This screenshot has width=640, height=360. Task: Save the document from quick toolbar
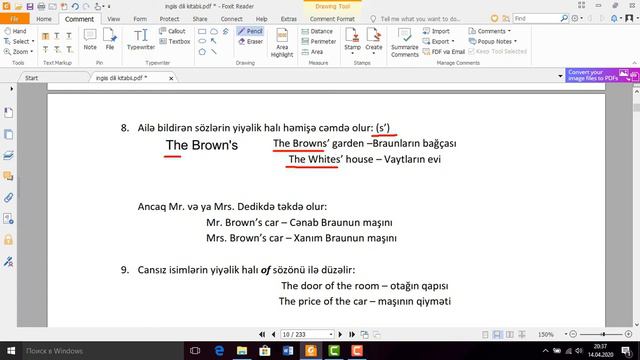30,7
